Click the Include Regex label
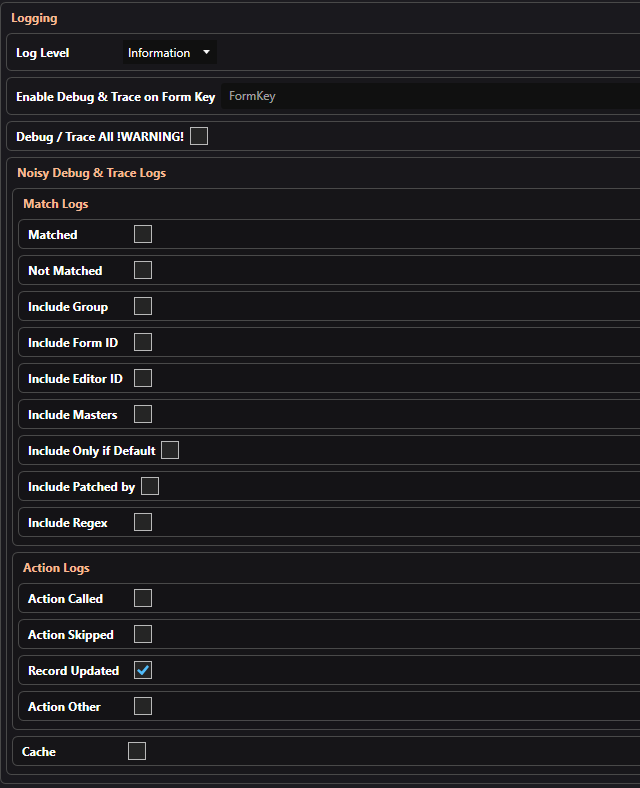 [68, 523]
